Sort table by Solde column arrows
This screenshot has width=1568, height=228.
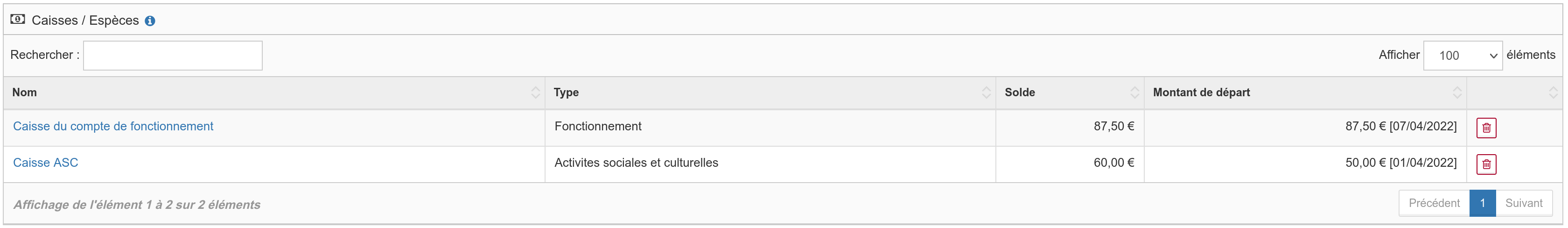point(1134,93)
